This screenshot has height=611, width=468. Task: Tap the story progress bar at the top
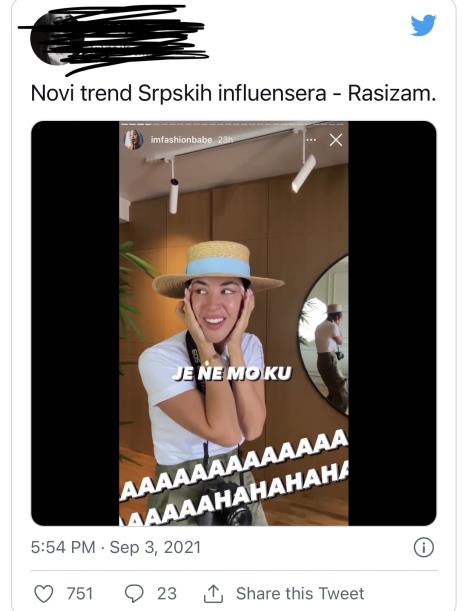[x=234, y=124]
